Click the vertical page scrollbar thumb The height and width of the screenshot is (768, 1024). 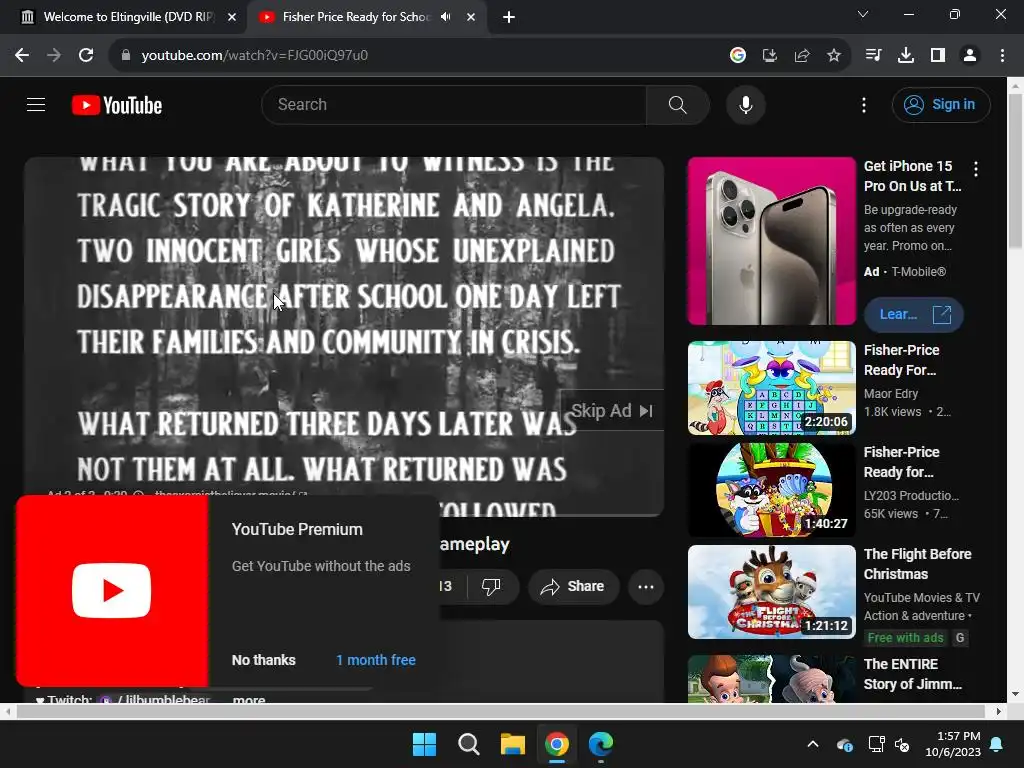(1016, 171)
